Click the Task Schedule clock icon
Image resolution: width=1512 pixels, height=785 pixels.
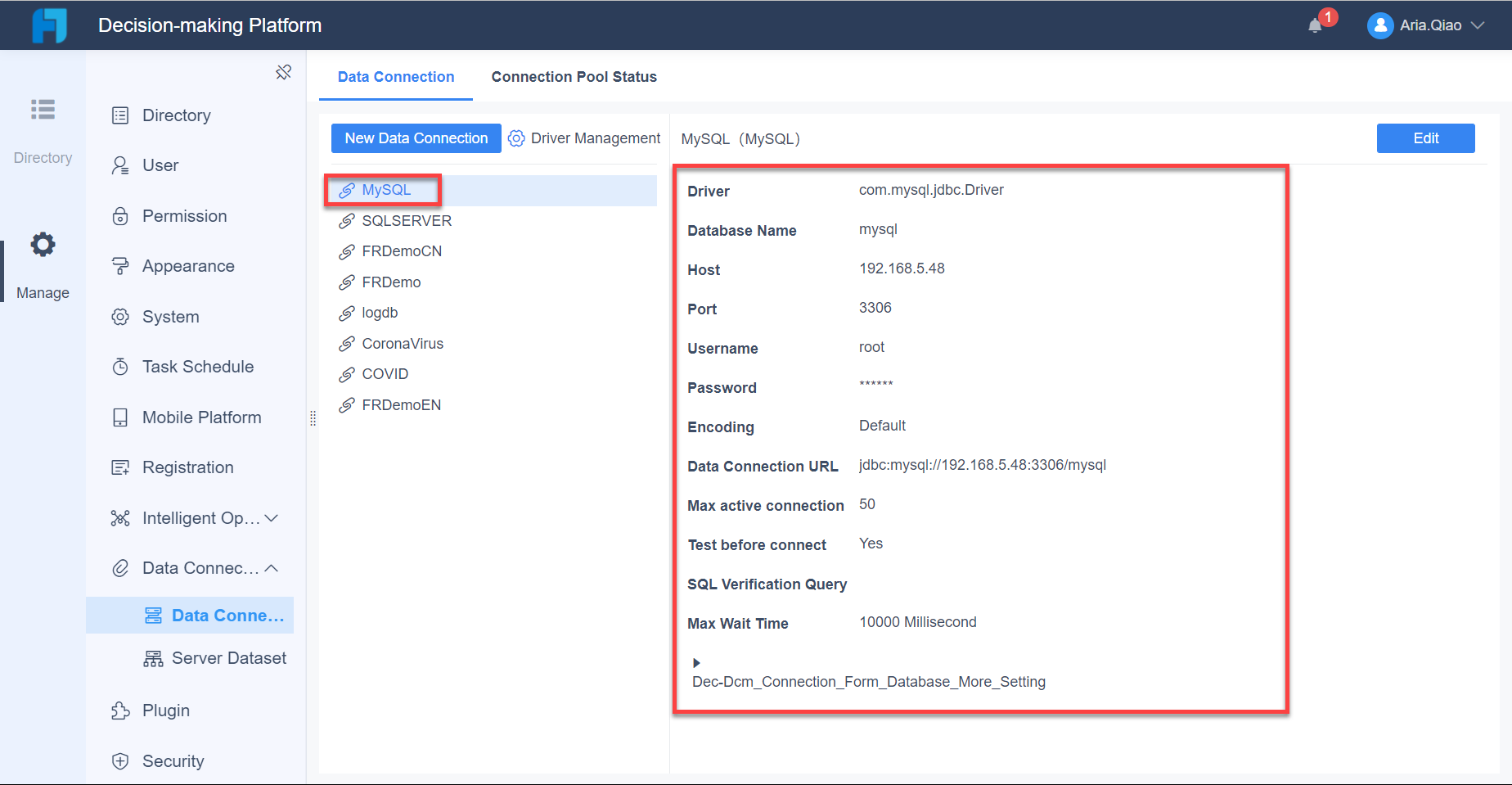pyautogui.click(x=120, y=367)
